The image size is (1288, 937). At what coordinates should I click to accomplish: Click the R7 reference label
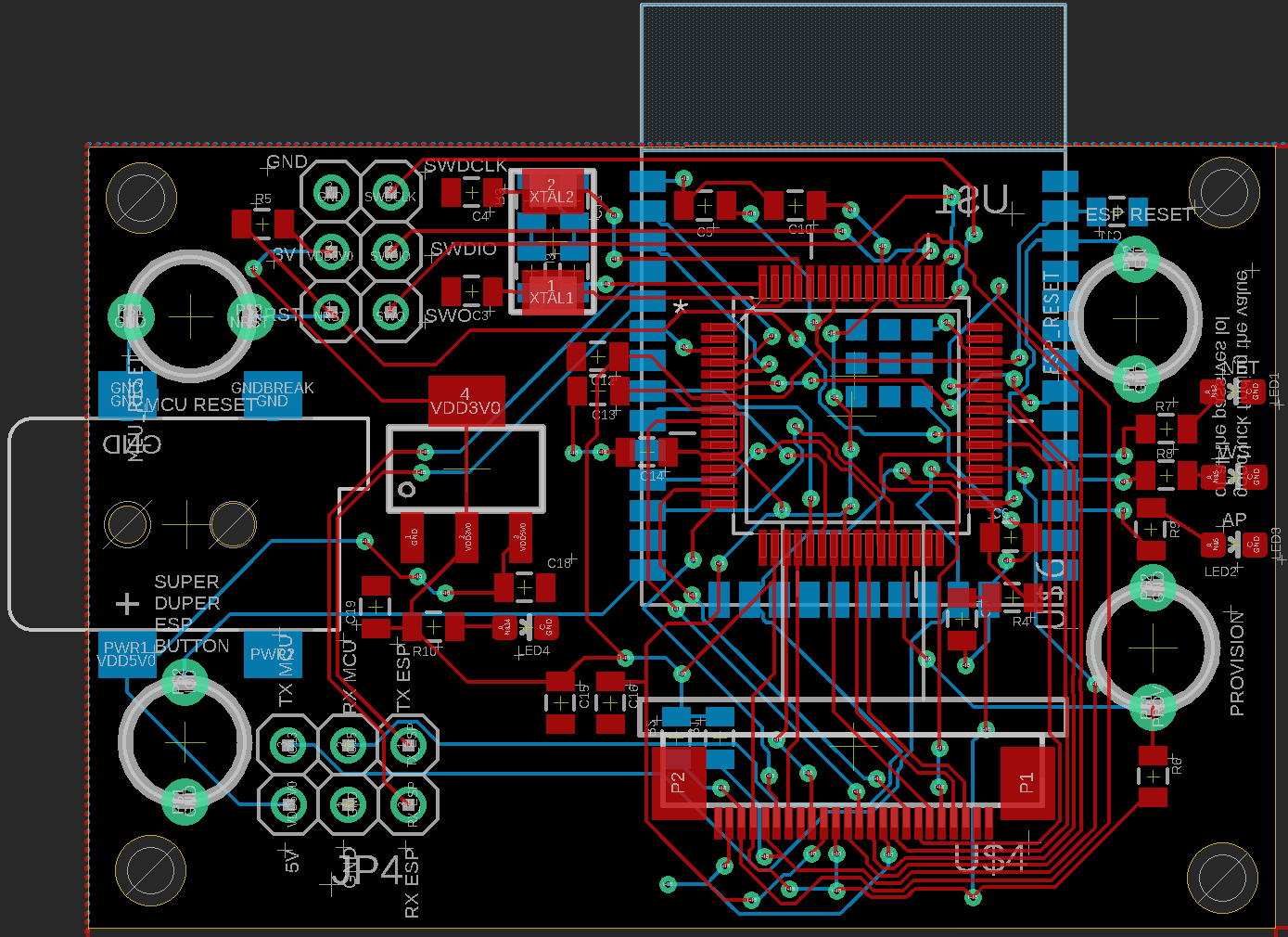(1164, 406)
